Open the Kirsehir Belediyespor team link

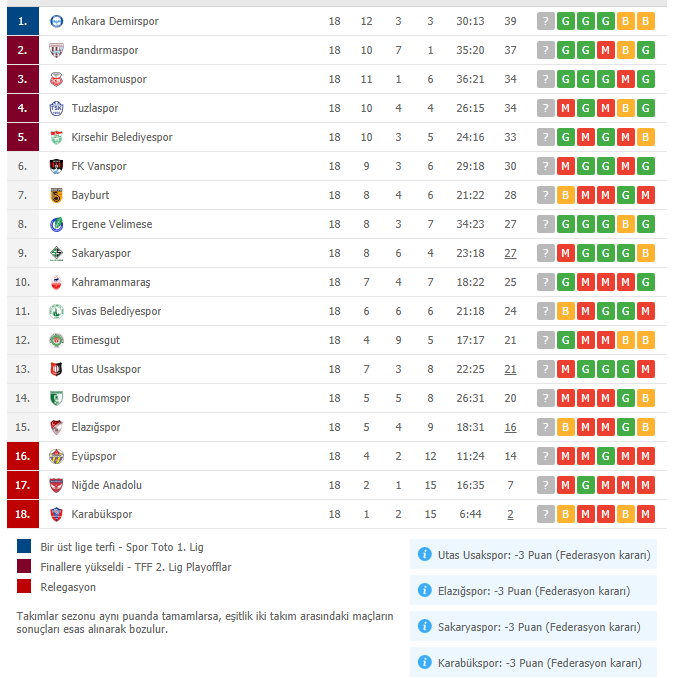point(122,137)
